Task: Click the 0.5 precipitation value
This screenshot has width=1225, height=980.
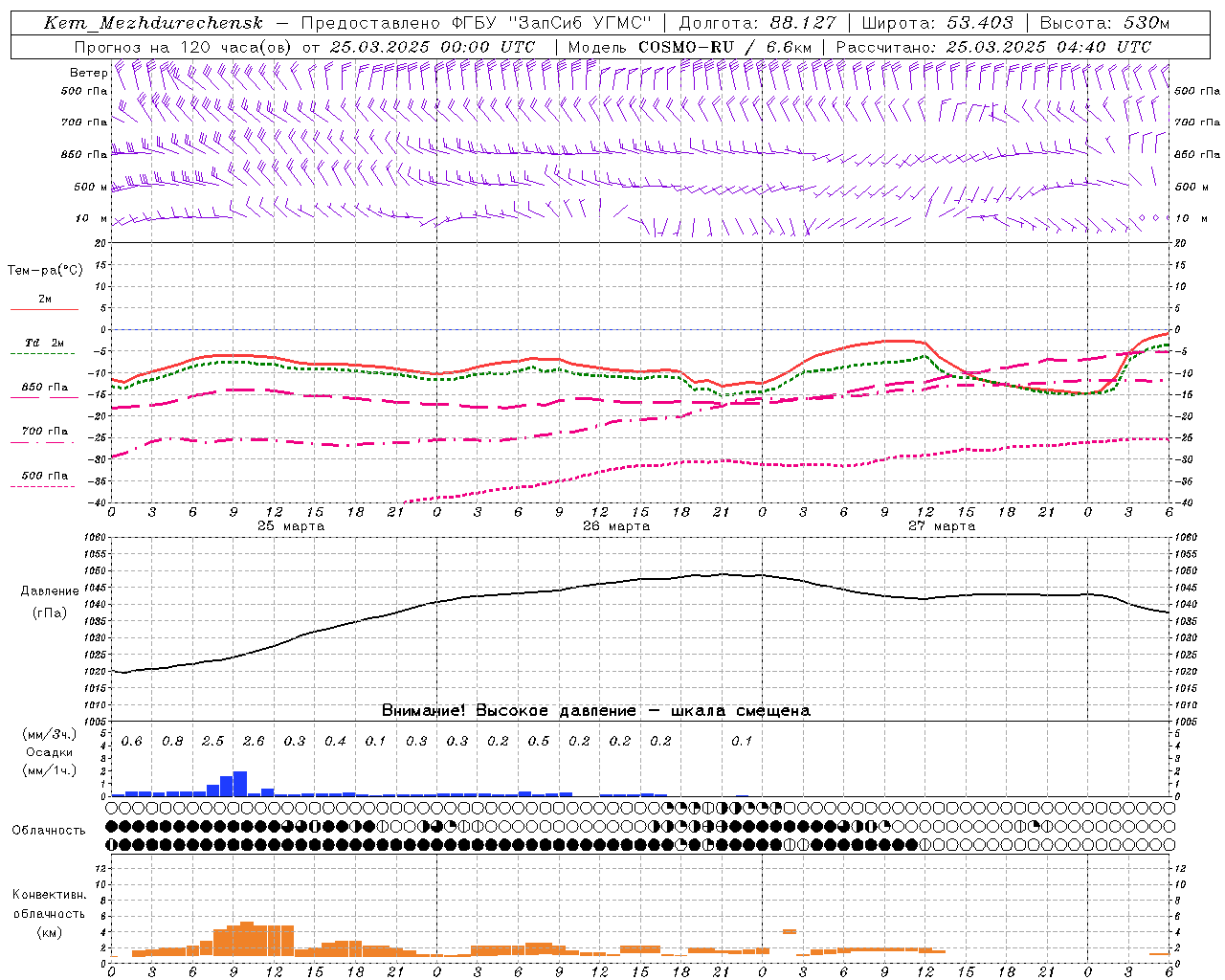Action: (x=539, y=742)
